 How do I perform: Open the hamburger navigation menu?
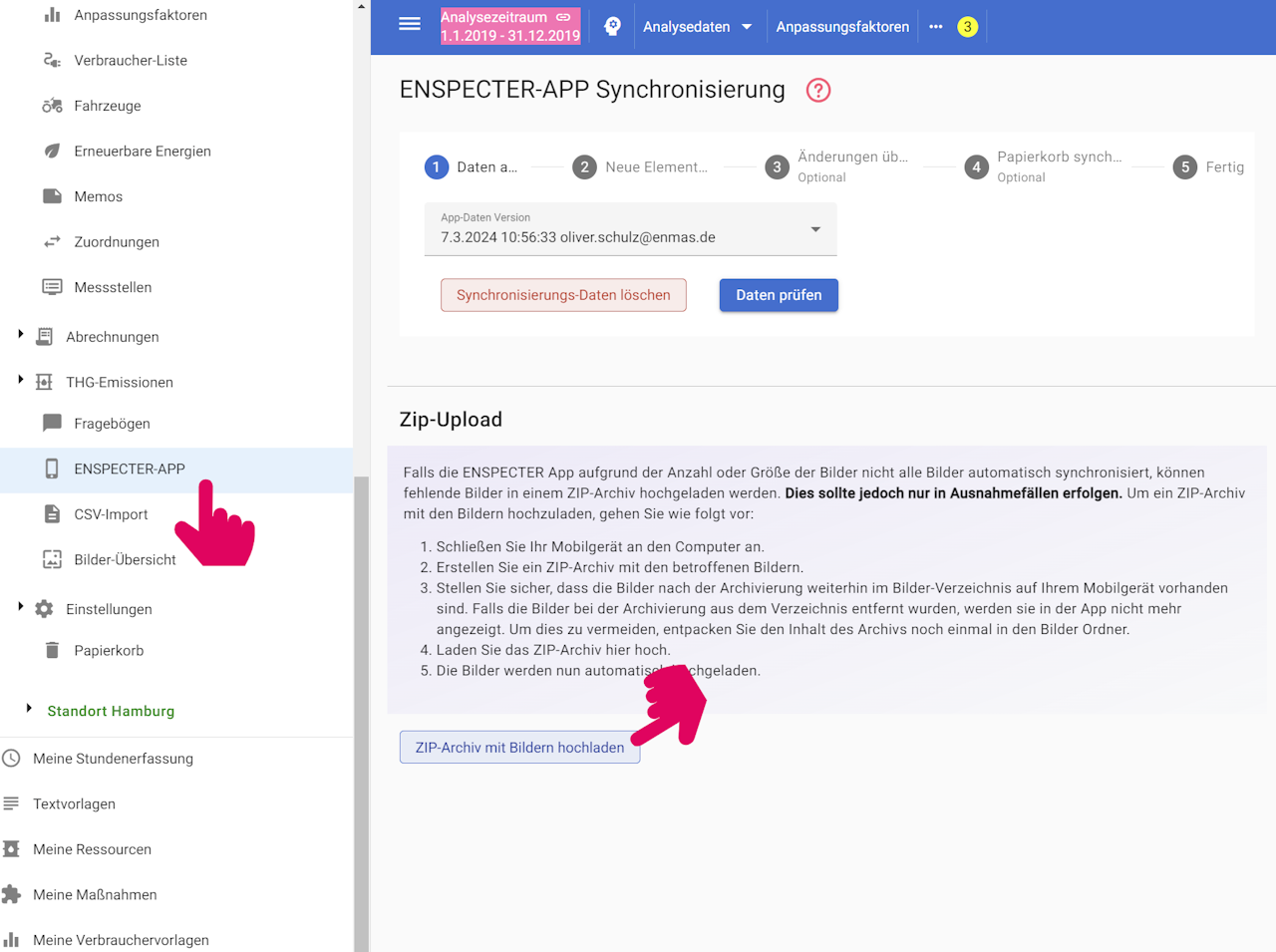[x=410, y=24]
